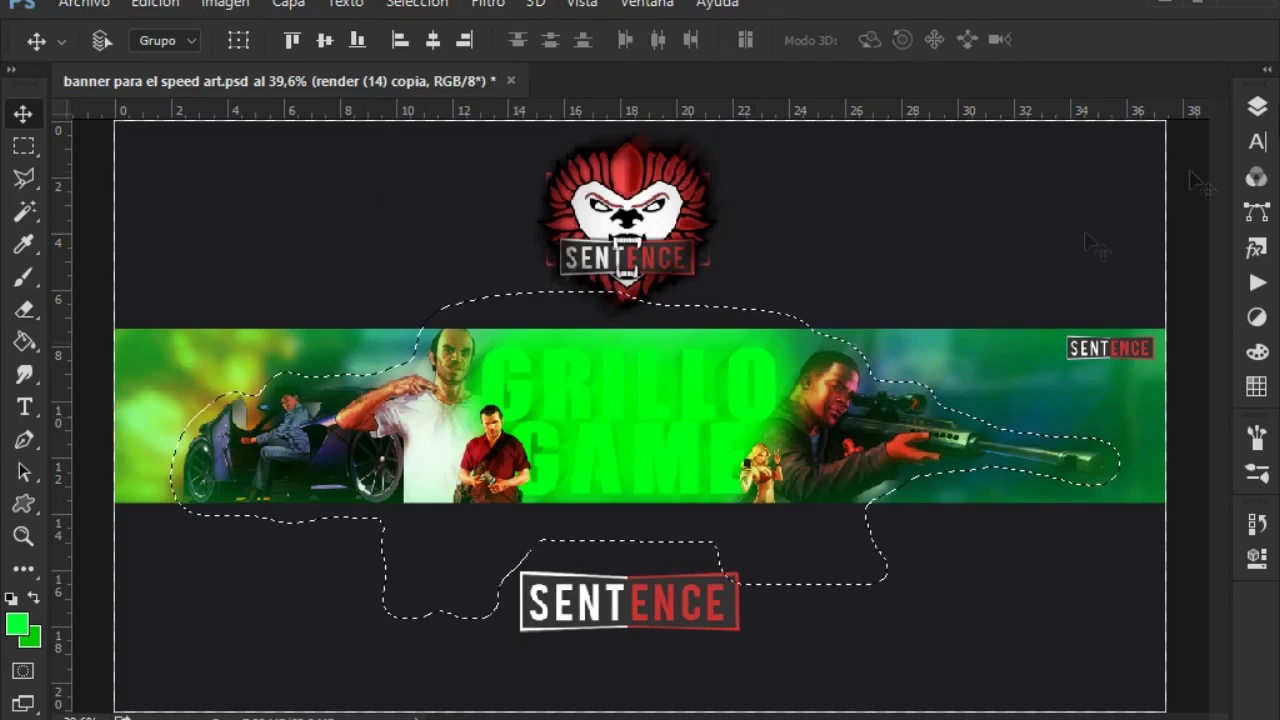Open the Filtro menu
This screenshot has height=720, width=1280.
pos(488,4)
